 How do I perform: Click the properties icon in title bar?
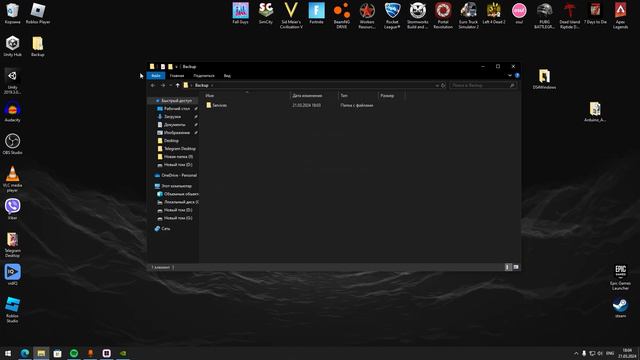point(162,67)
